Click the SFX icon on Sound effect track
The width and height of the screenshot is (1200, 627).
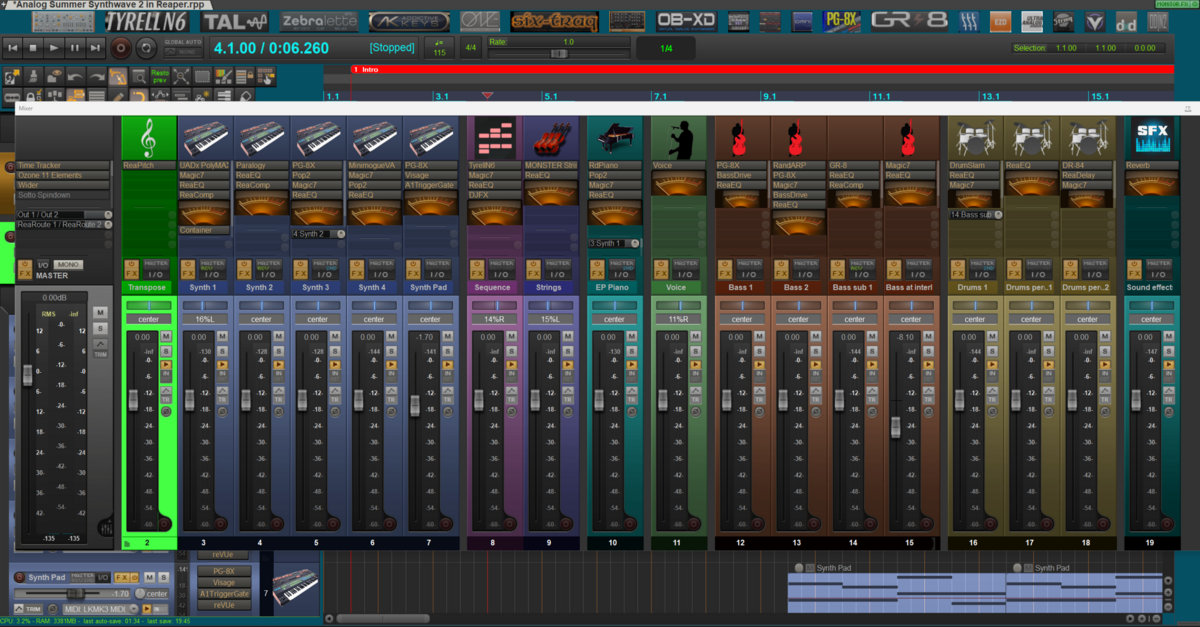pos(1151,136)
